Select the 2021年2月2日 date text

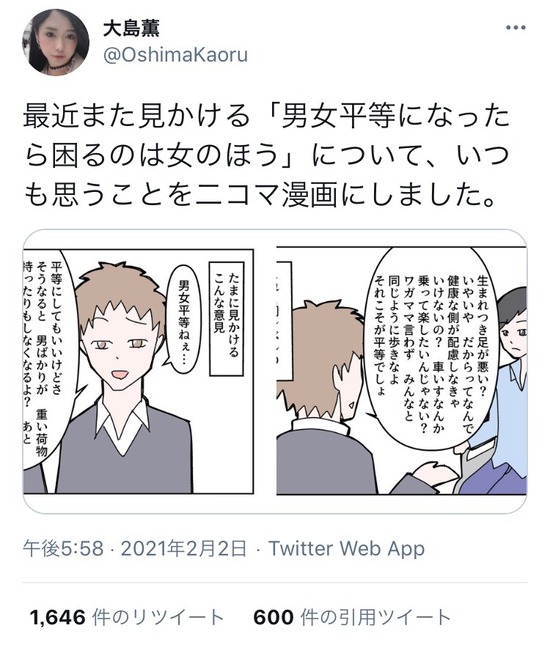[184, 548]
